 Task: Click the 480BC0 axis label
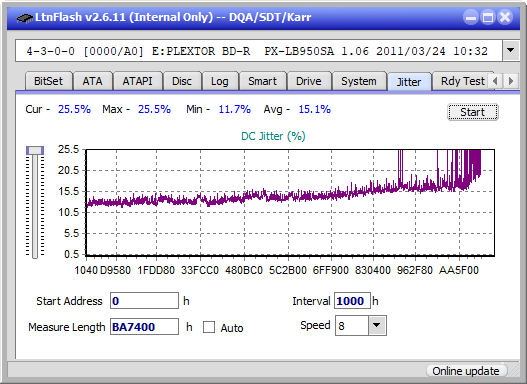[244, 270]
